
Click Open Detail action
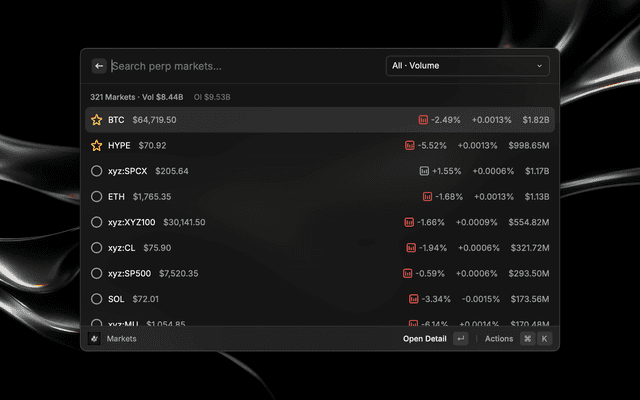(x=424, y=339)
